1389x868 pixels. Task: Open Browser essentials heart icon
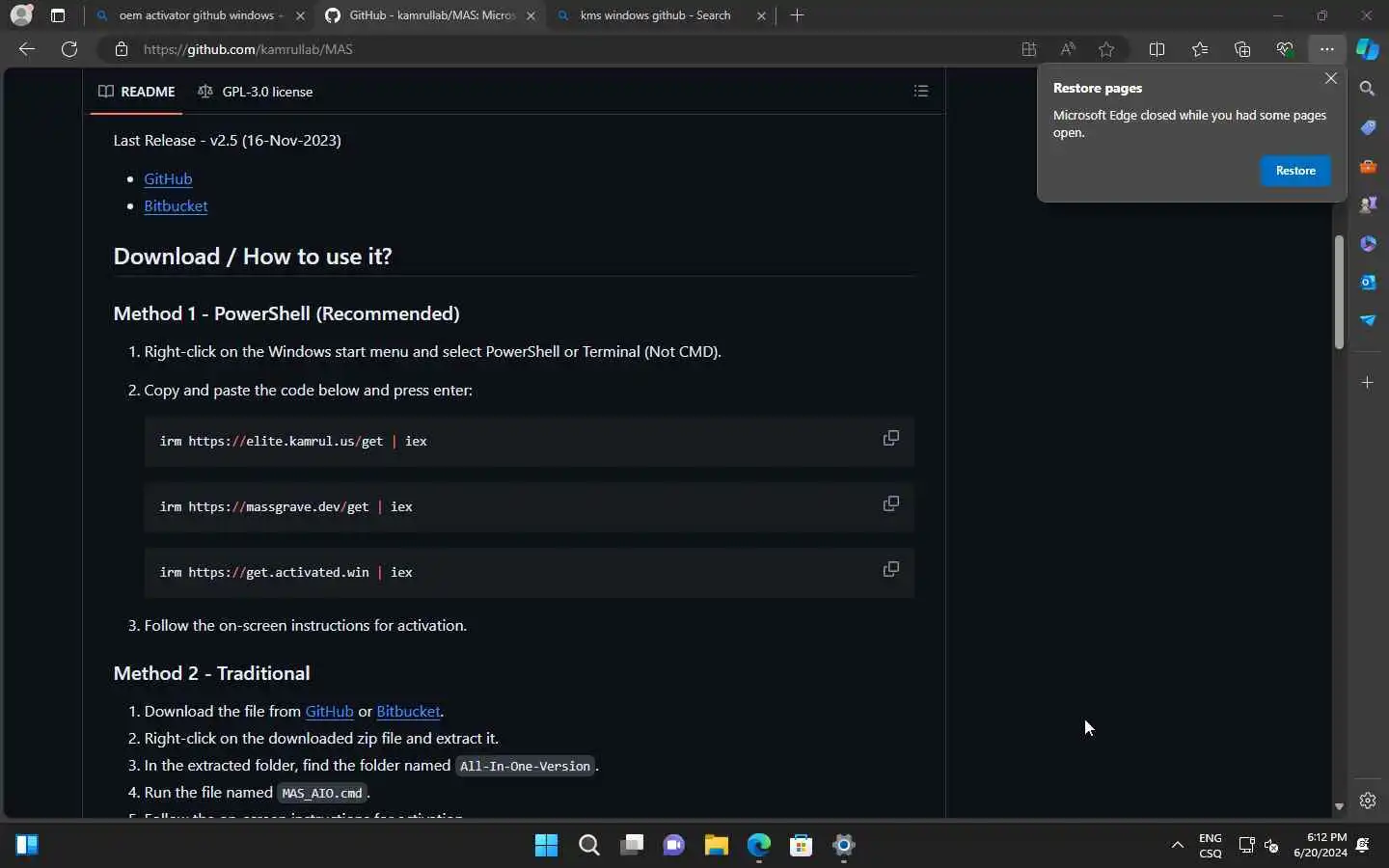click(x=1285, y=49)
